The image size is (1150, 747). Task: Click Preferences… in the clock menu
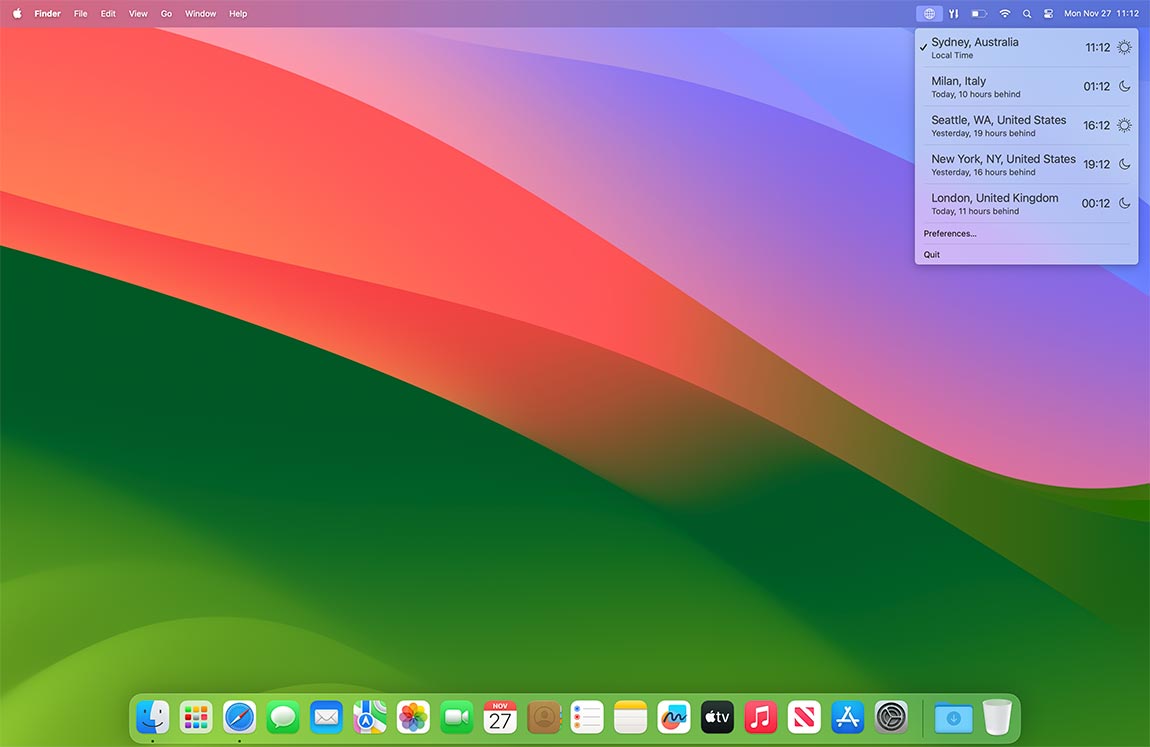(949, 233)
